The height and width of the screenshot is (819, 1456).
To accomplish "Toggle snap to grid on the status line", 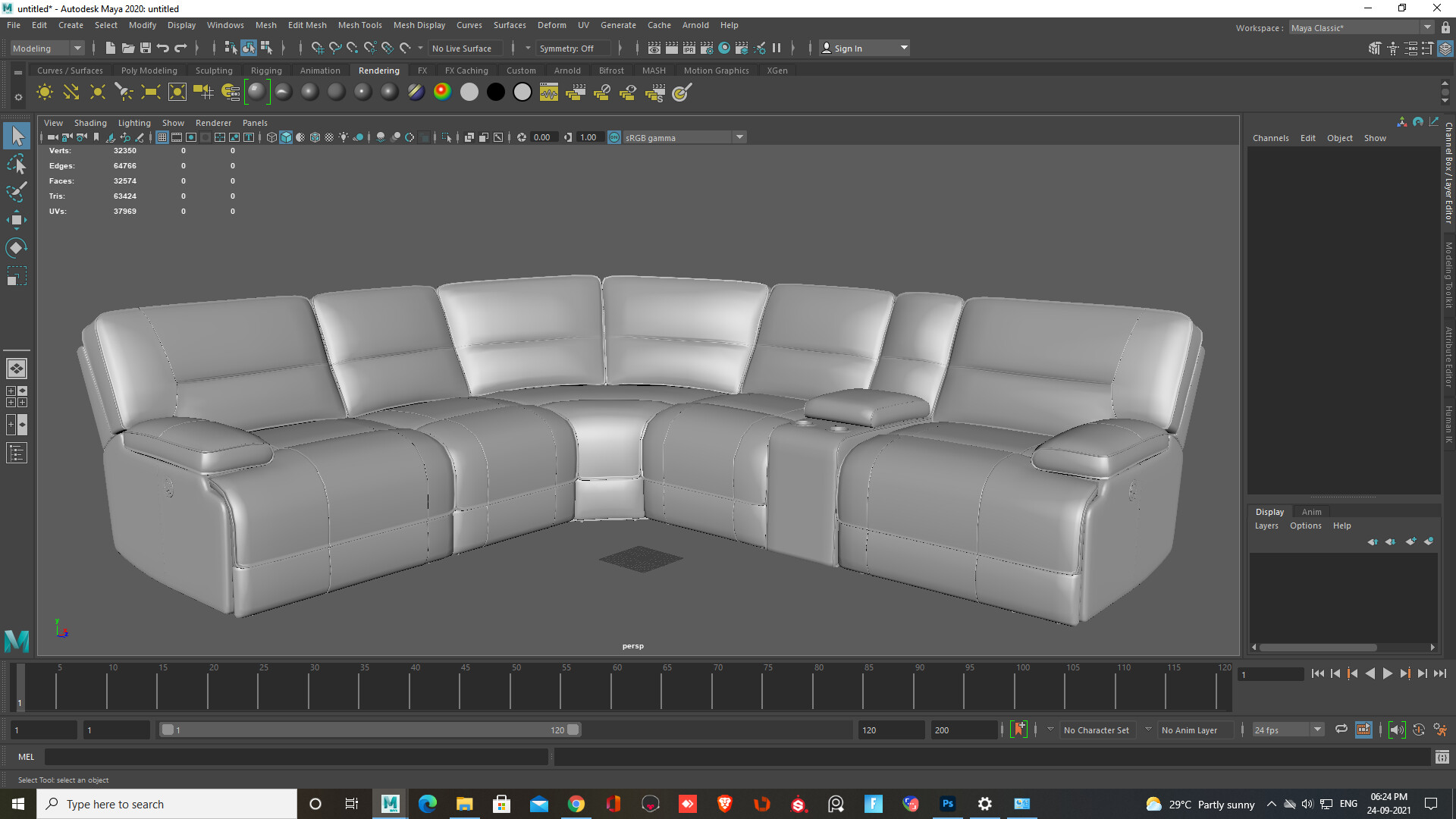I will 317,47.
